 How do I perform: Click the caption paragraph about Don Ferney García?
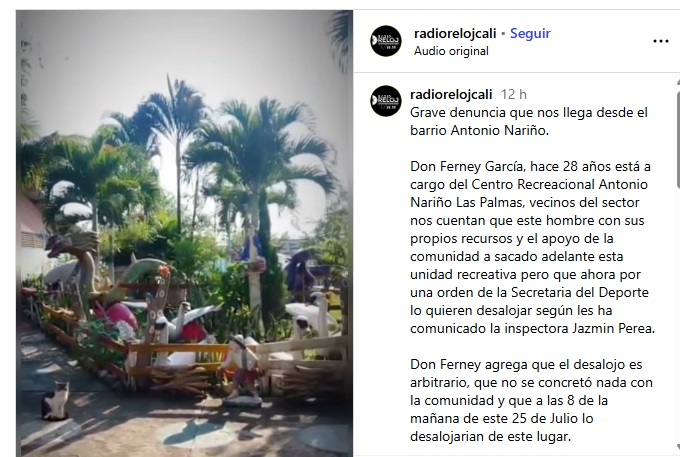[x=532, y=247]
